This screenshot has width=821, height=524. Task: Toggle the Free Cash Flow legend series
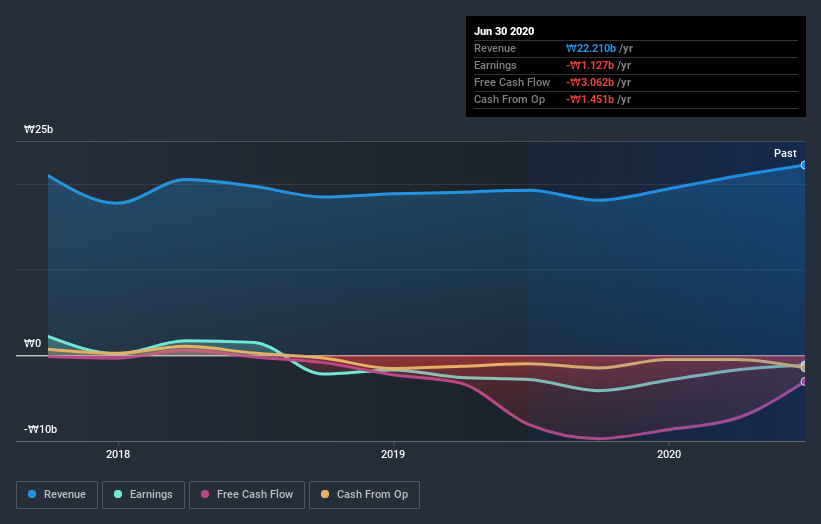[247, 495]
